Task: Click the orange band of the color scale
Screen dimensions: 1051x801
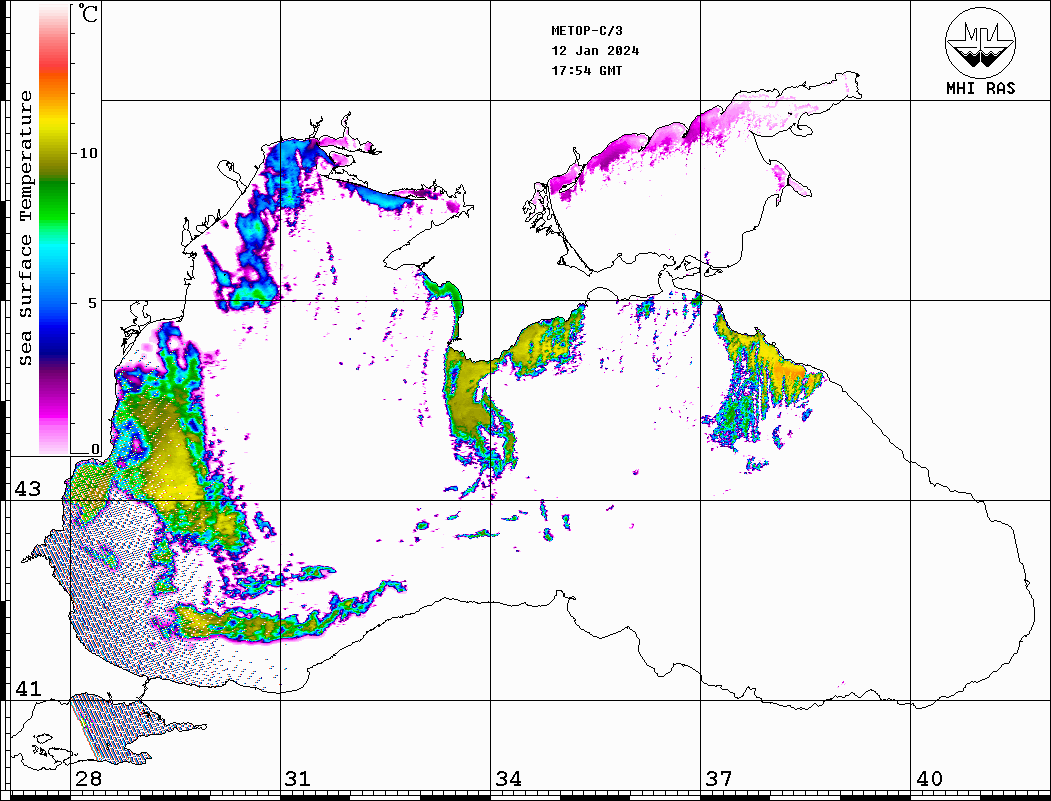Action: pyautogui.click(x=54, y=86)
